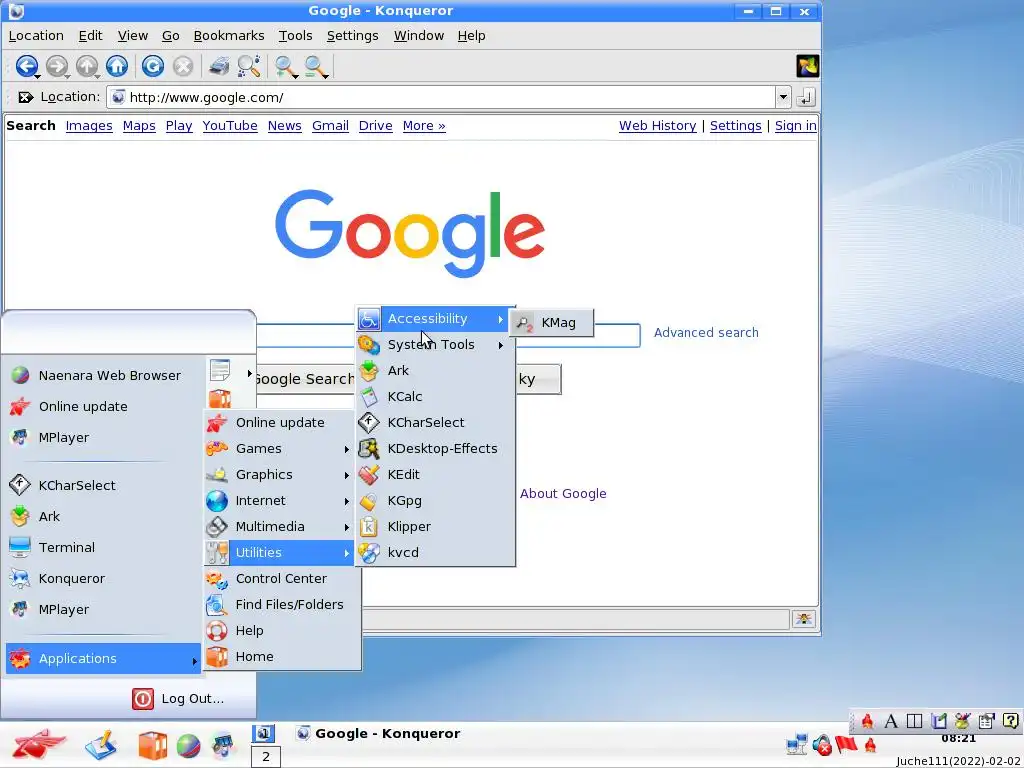This screenshot has height=768, width=1024.
Task: Open the About Google link
Action: point(563,494)
